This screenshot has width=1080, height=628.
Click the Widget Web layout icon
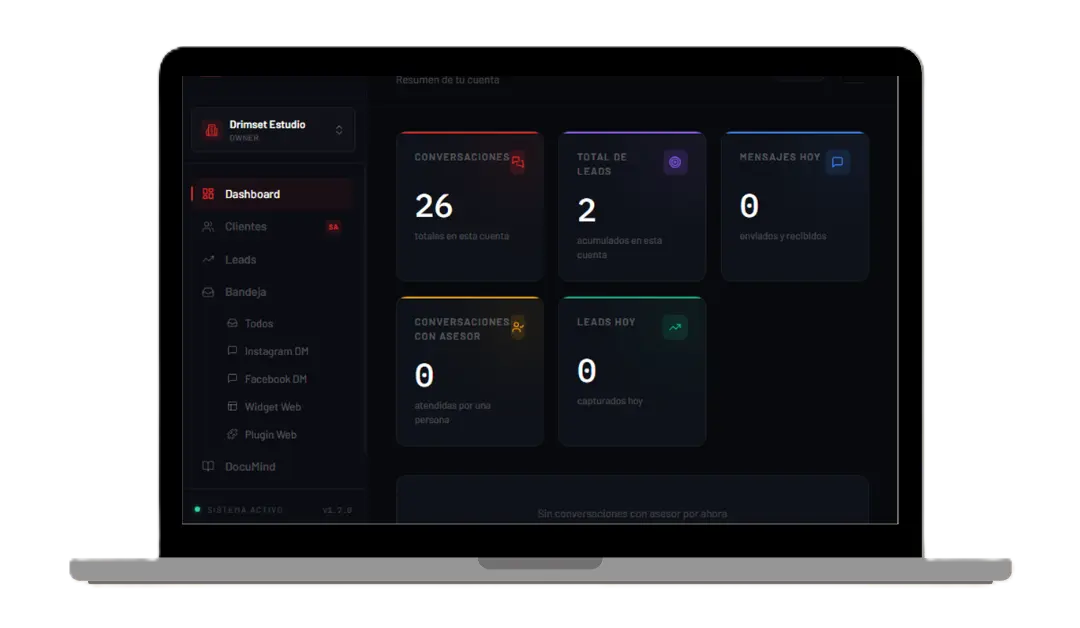[232, 406]
